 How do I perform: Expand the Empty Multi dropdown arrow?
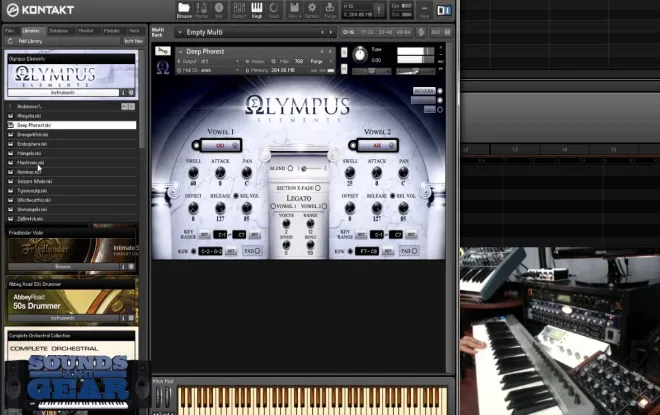[x=180, y=32]
